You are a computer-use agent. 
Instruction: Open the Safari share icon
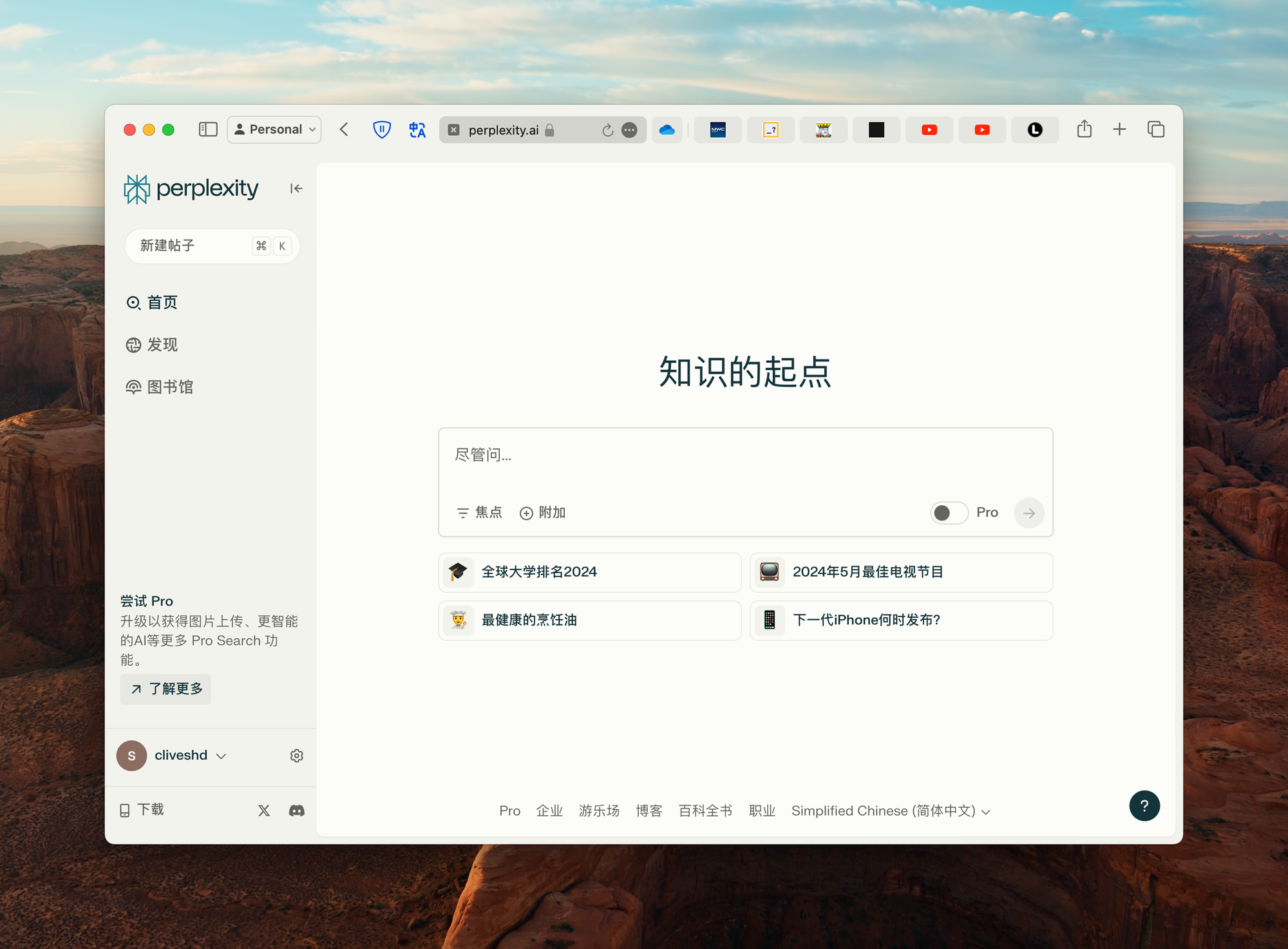pyautogui.click(x=1084, y=129)
